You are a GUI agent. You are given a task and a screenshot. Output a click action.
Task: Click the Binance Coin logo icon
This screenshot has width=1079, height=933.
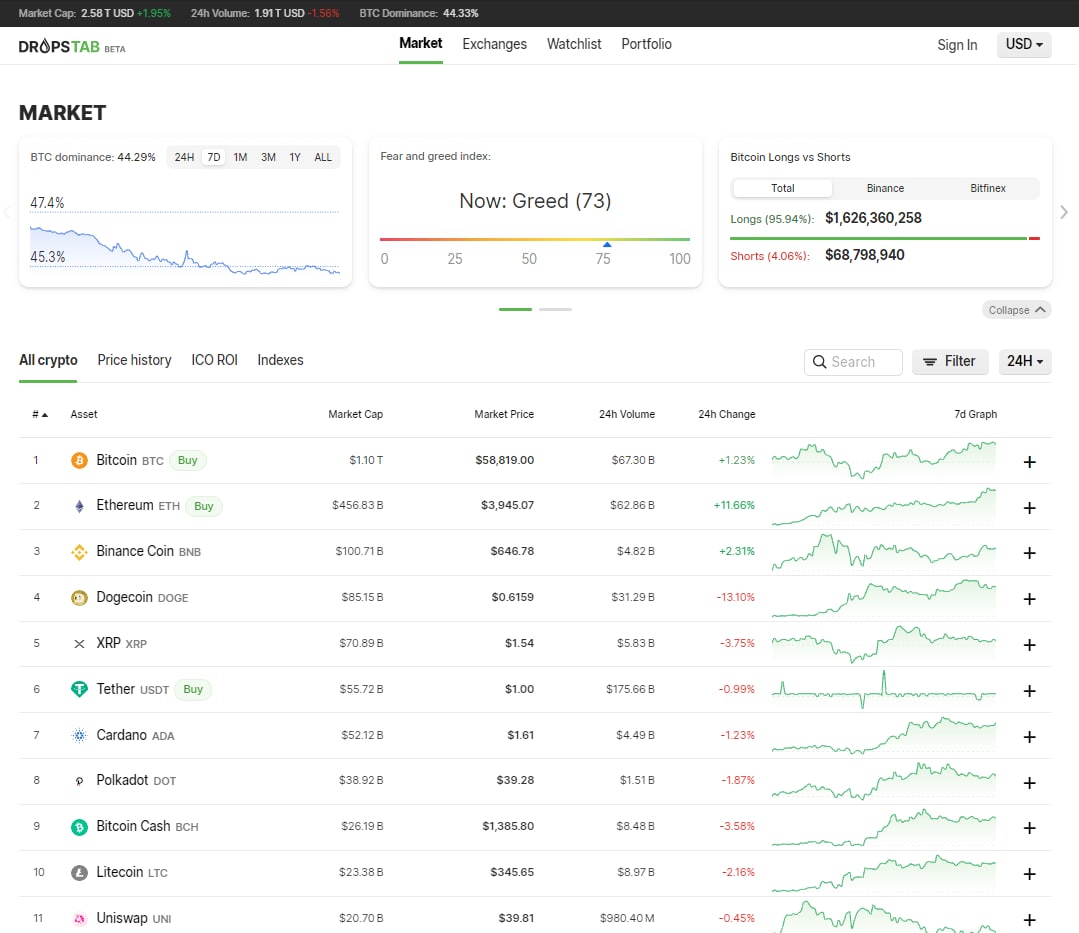pyautogui.click(x=79, y=552)
